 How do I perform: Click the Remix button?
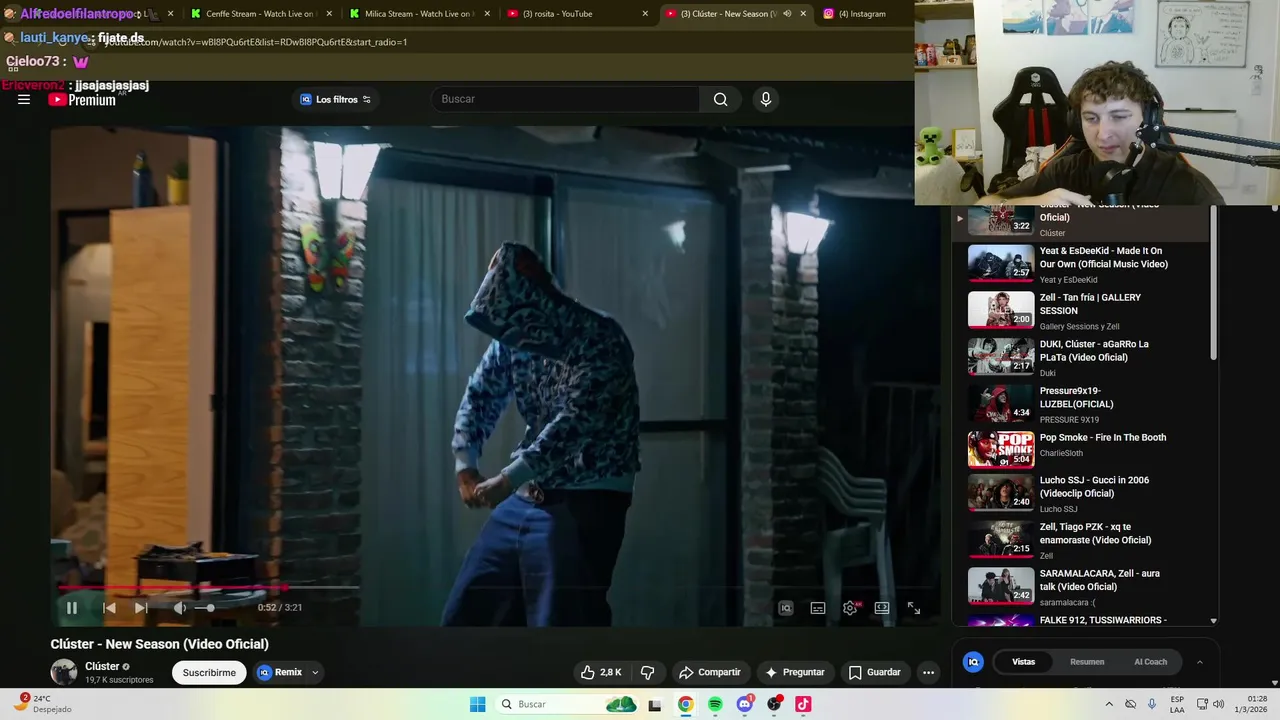click(280, 672)
